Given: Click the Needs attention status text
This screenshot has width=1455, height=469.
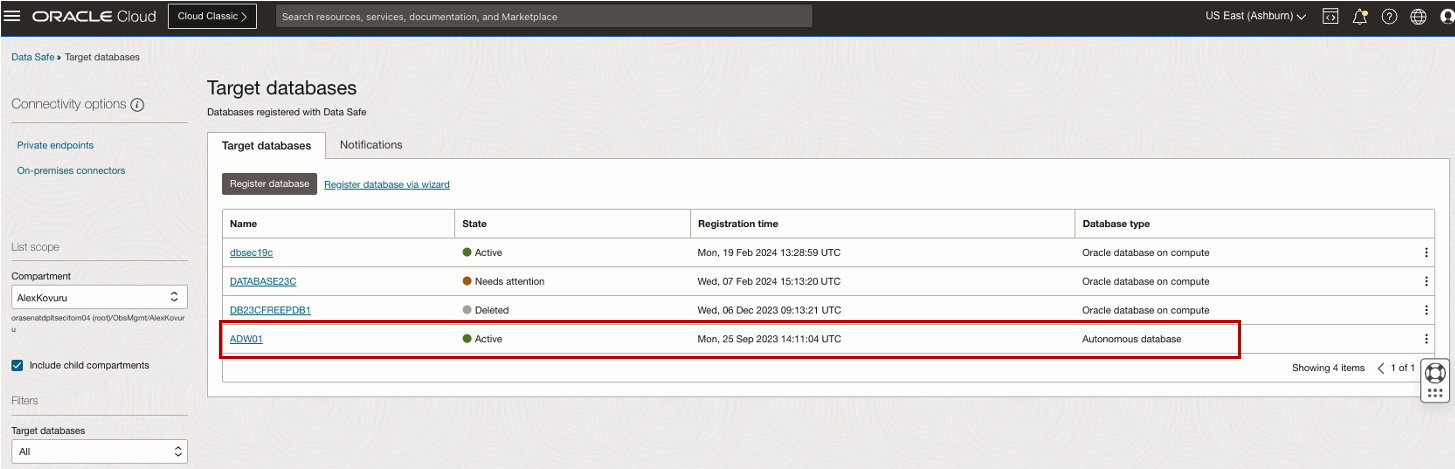Looking at the screenshot, I should point(510,282).
